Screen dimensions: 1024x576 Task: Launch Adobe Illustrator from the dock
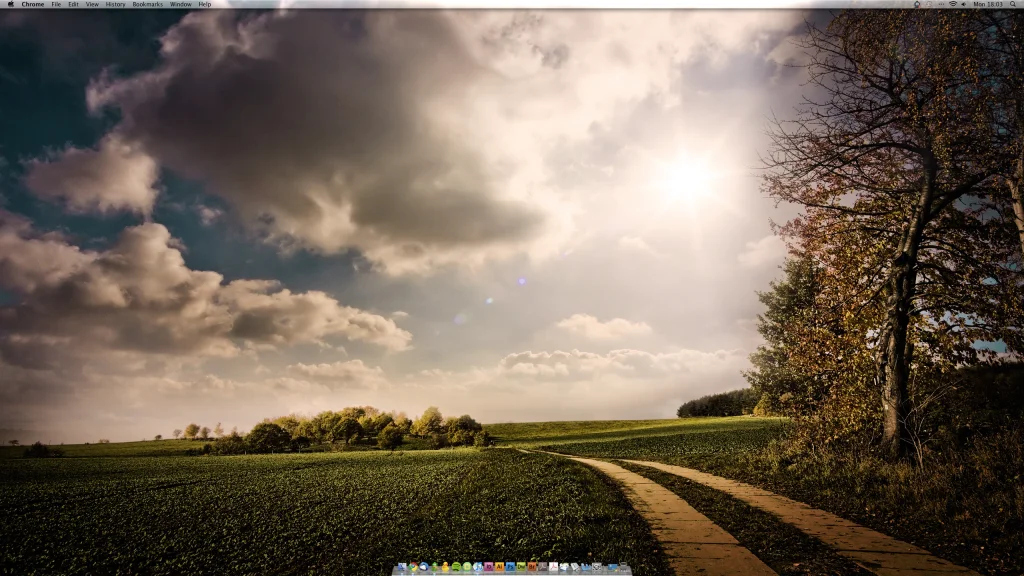point(500,566)
